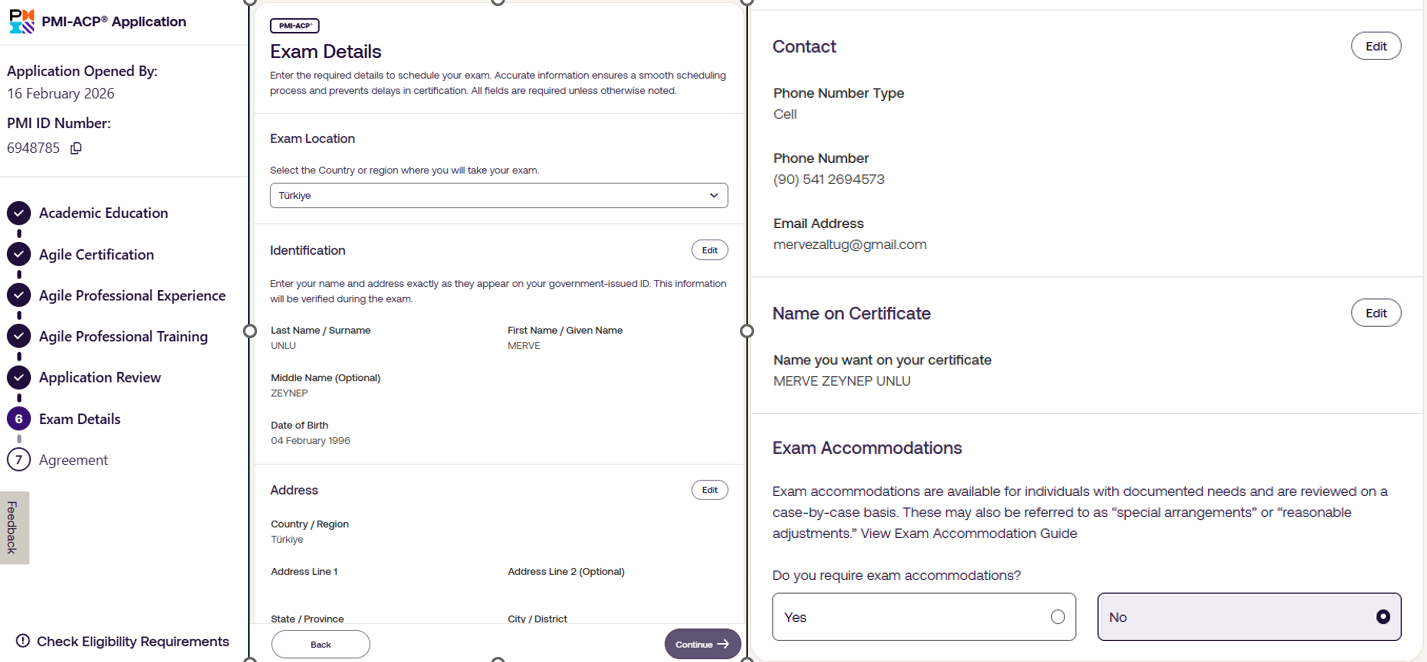
Task: Click the Application Review checkmark icon
Action: pyautogui.click(x=19, y=378)
